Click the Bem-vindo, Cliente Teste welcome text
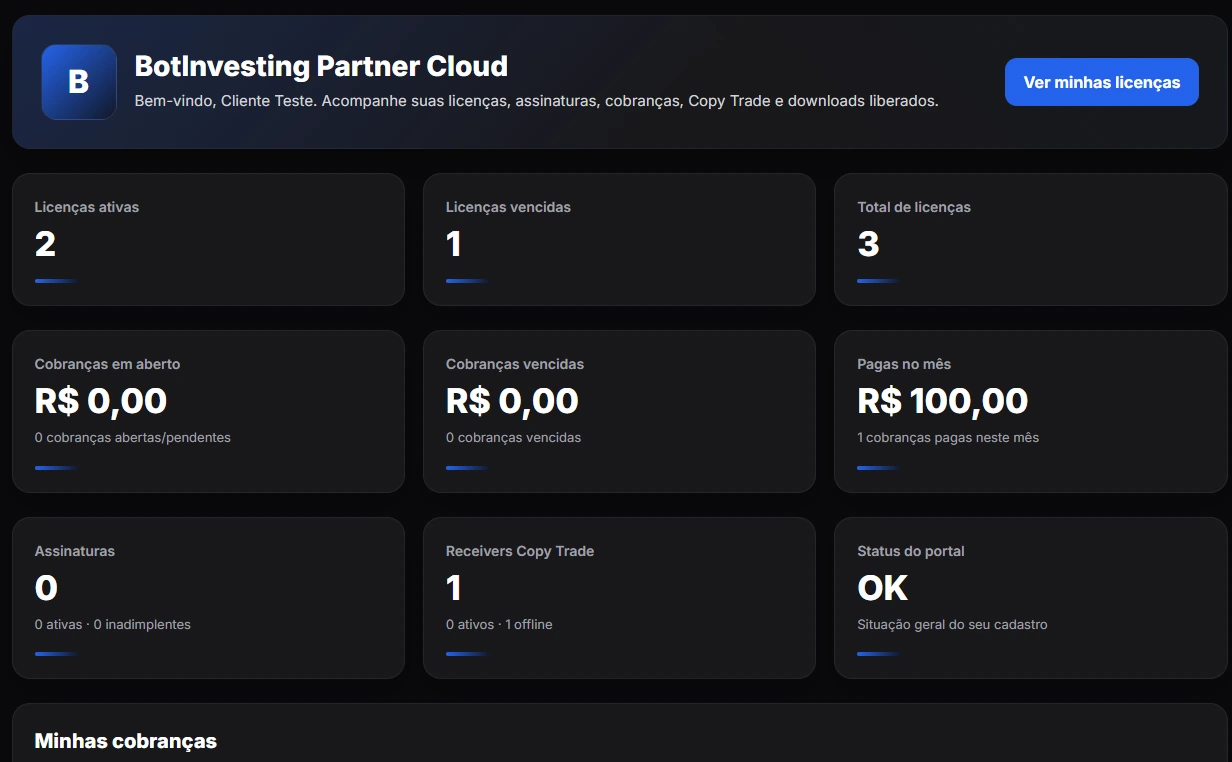This screenshot has width=1232, height=762. pos(536,101)
